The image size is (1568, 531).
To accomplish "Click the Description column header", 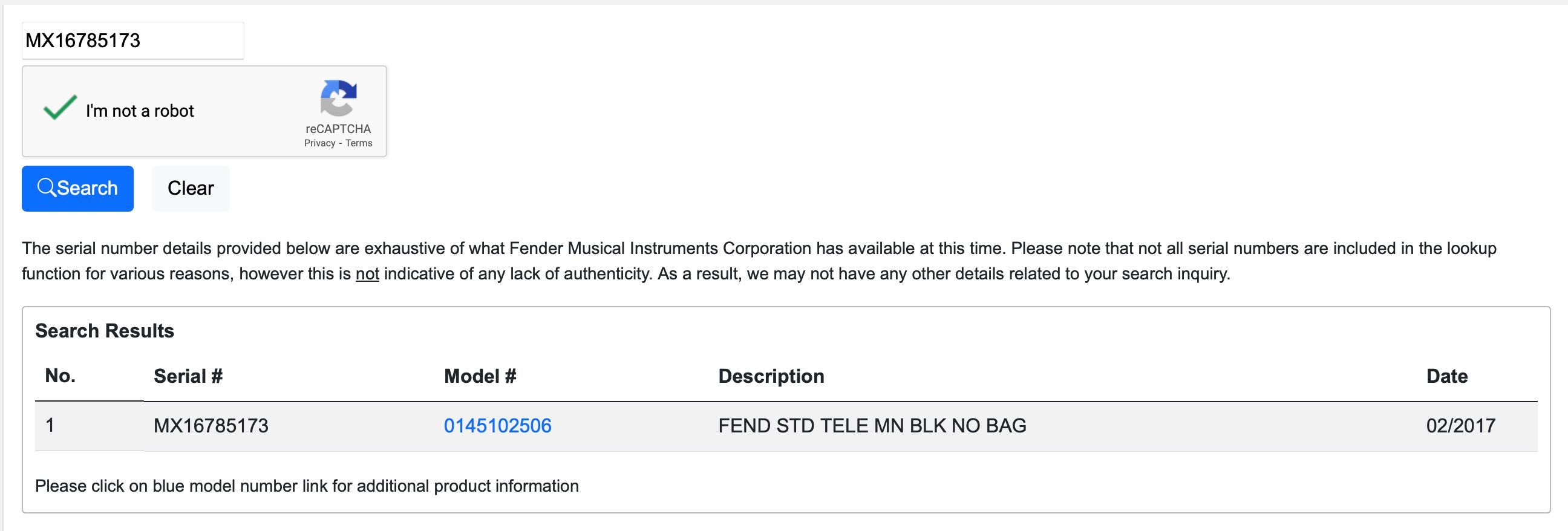I will (x=771, y=376).
